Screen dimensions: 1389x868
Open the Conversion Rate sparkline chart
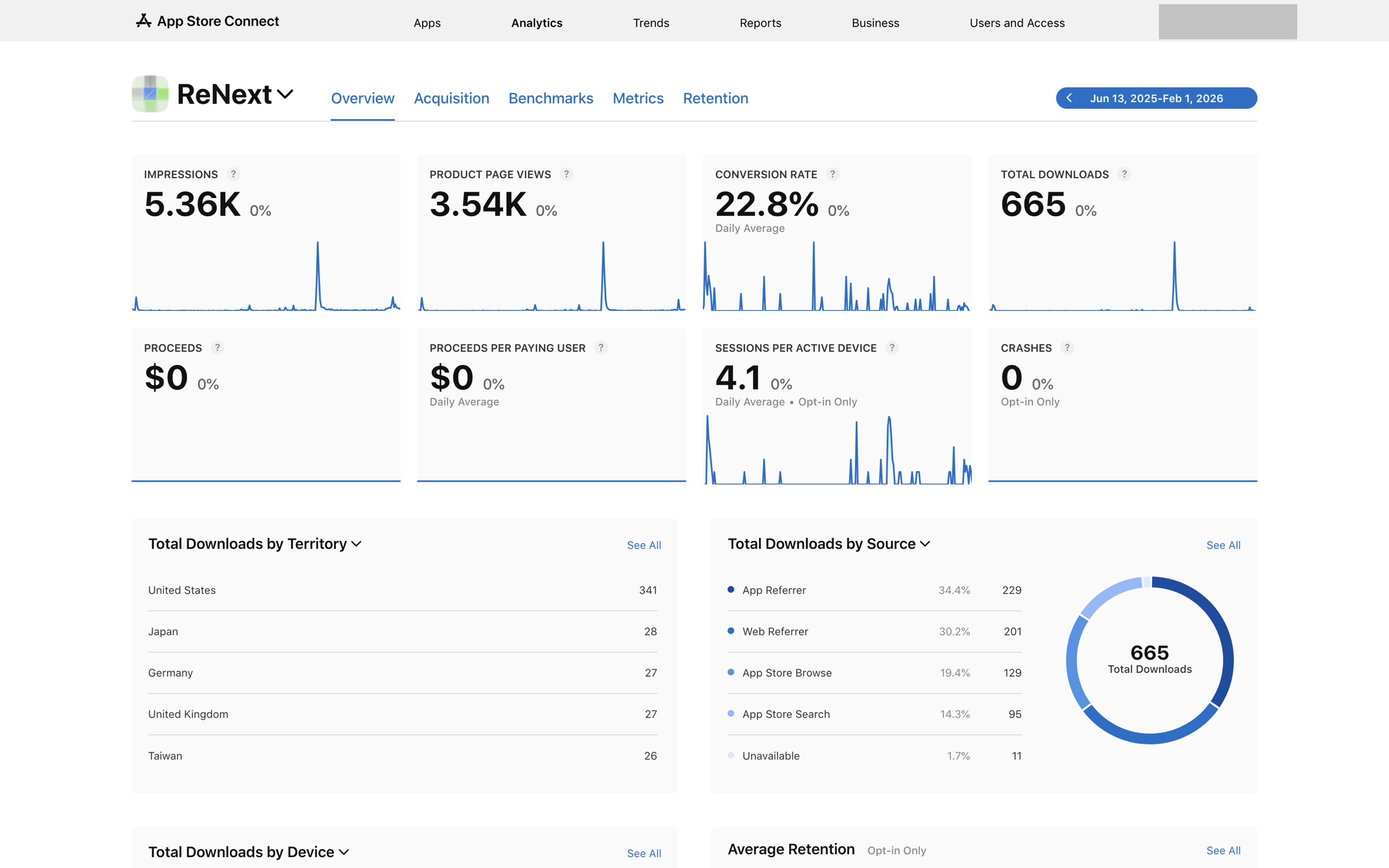(x=837, y=276)
